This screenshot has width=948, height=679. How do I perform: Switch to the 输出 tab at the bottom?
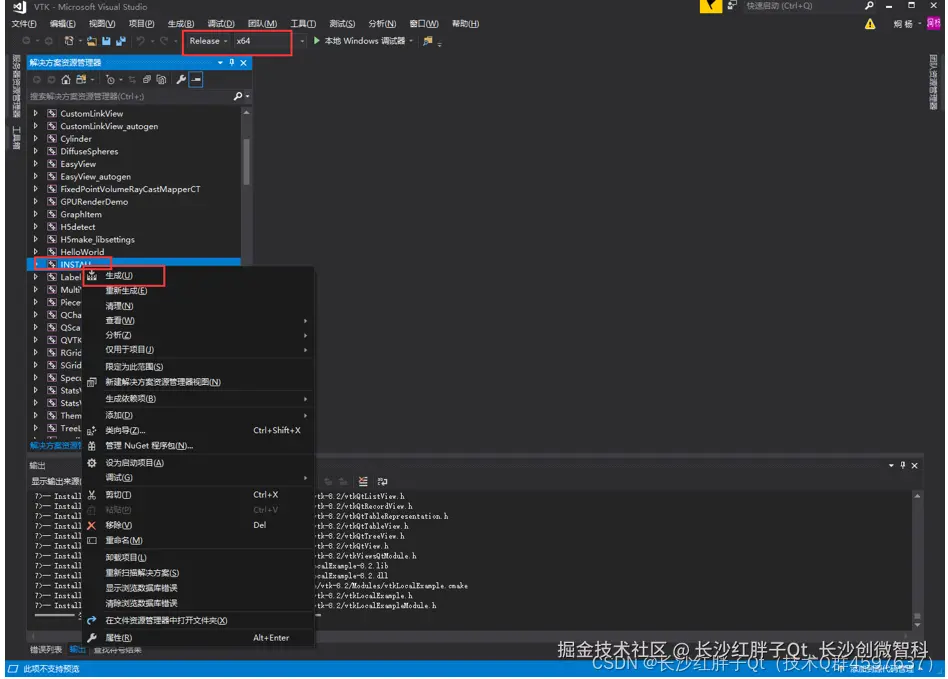tap(77, 649)
